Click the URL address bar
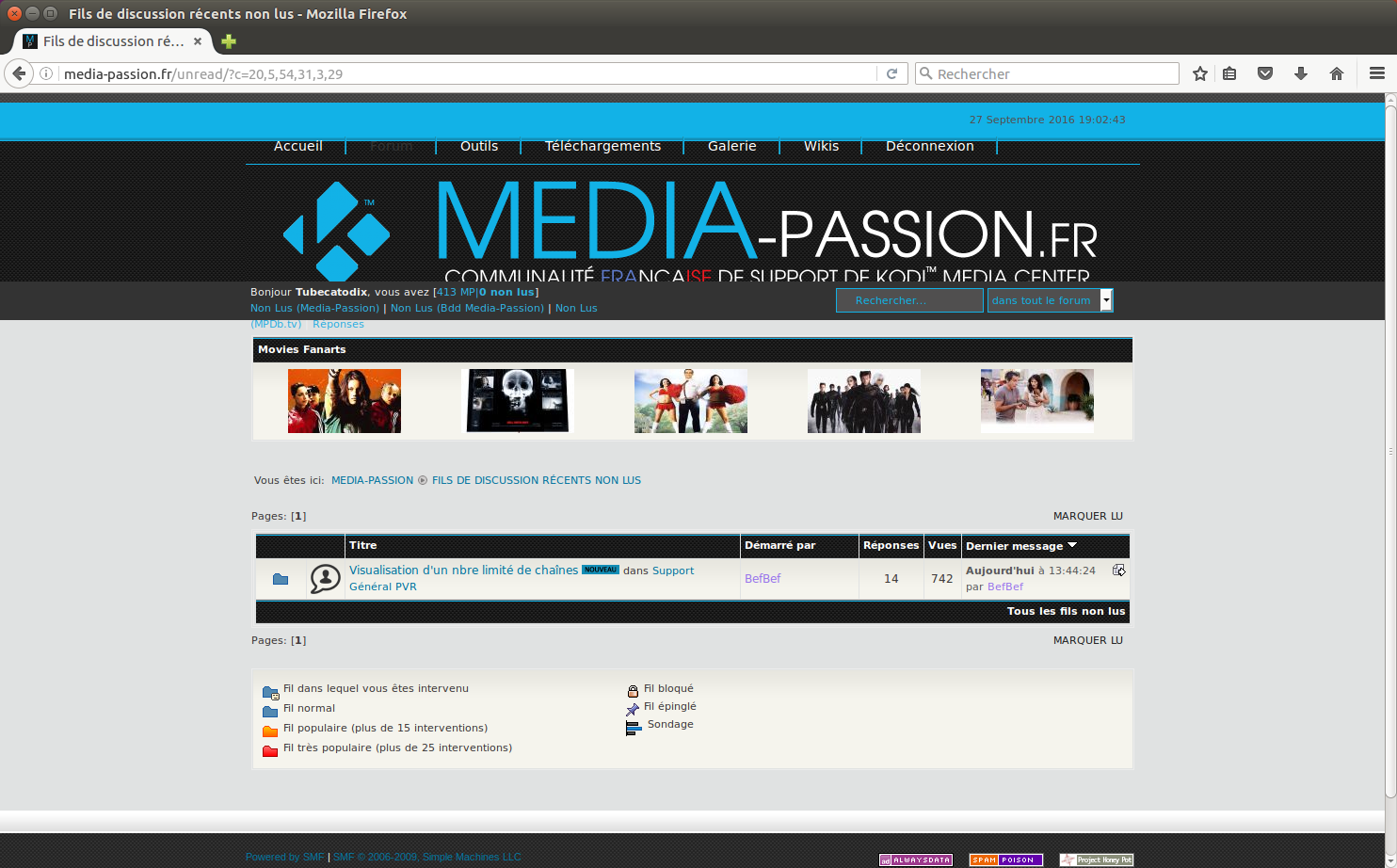The width and height of the screenshot is (1397, 868). (468, 73)
